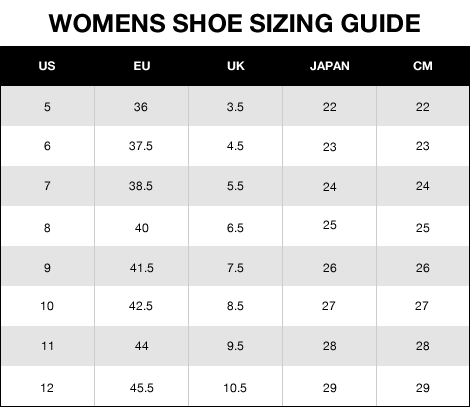Screen dimensions: 470x407
Task: Click EU size 41.5 cell
Action: click(x=142, y=268)
